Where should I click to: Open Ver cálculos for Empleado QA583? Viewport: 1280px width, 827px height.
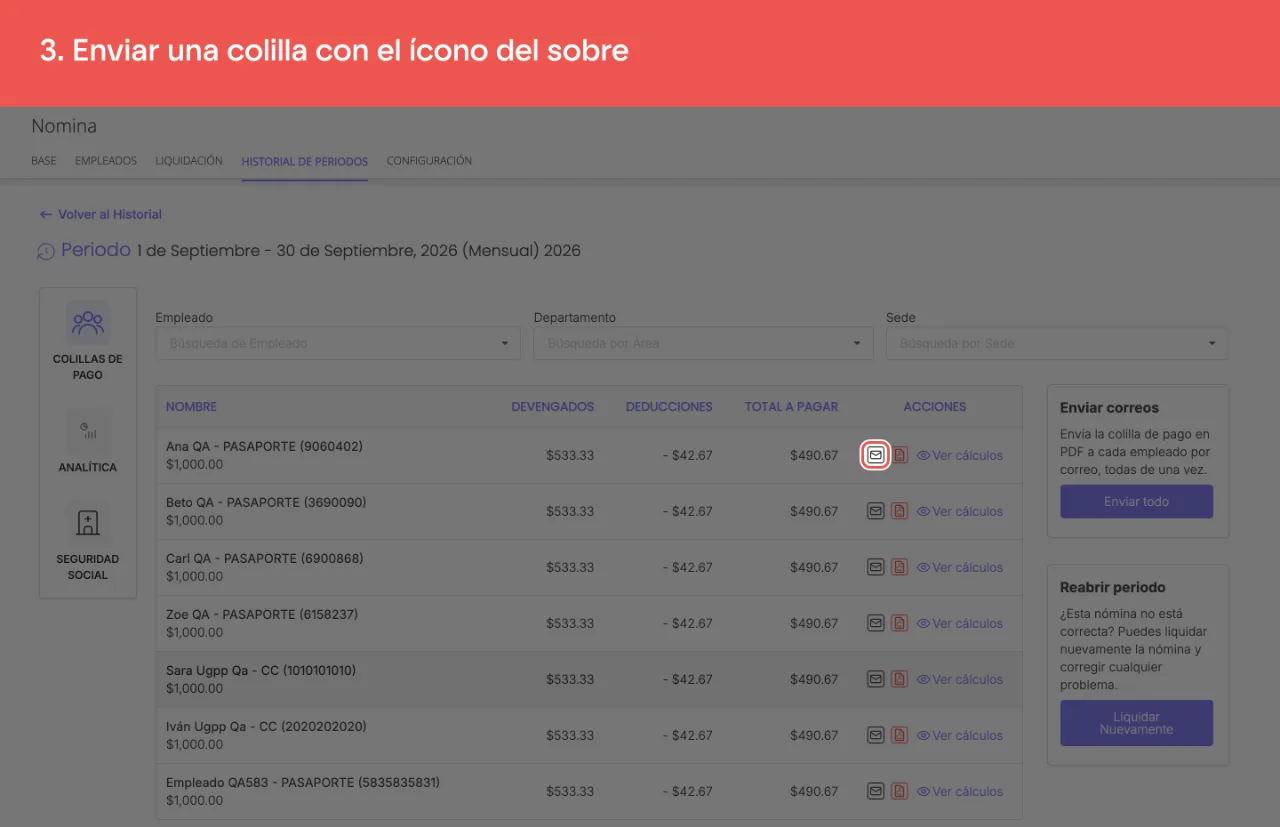coord(960,791)
